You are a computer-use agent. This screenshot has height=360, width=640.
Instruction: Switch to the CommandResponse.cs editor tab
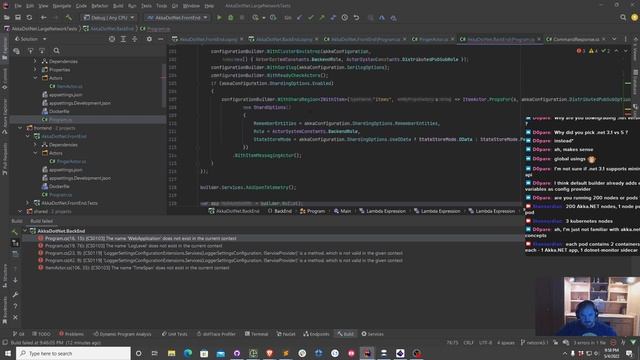point(576,39)
